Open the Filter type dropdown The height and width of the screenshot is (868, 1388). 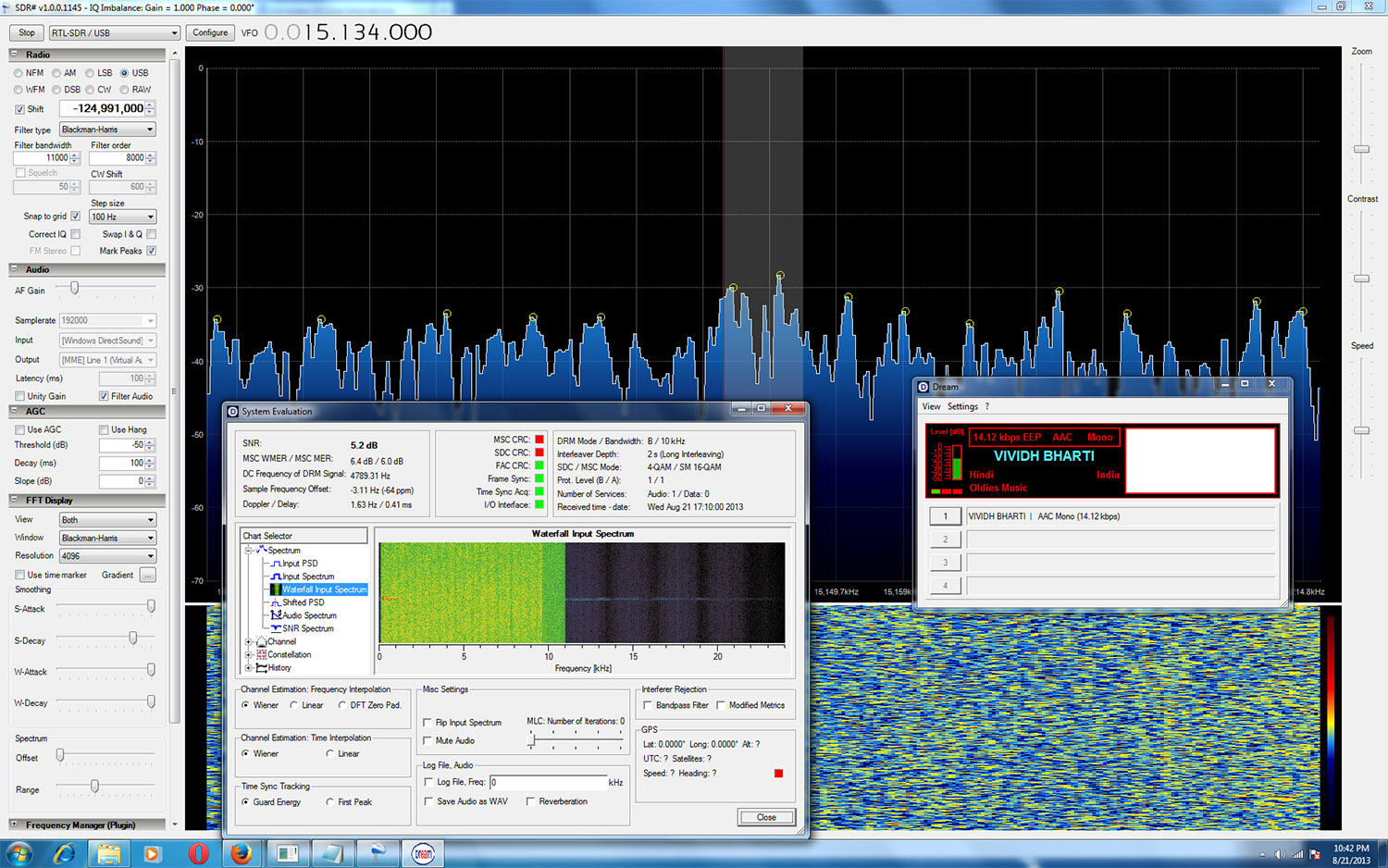click(107, 130)
